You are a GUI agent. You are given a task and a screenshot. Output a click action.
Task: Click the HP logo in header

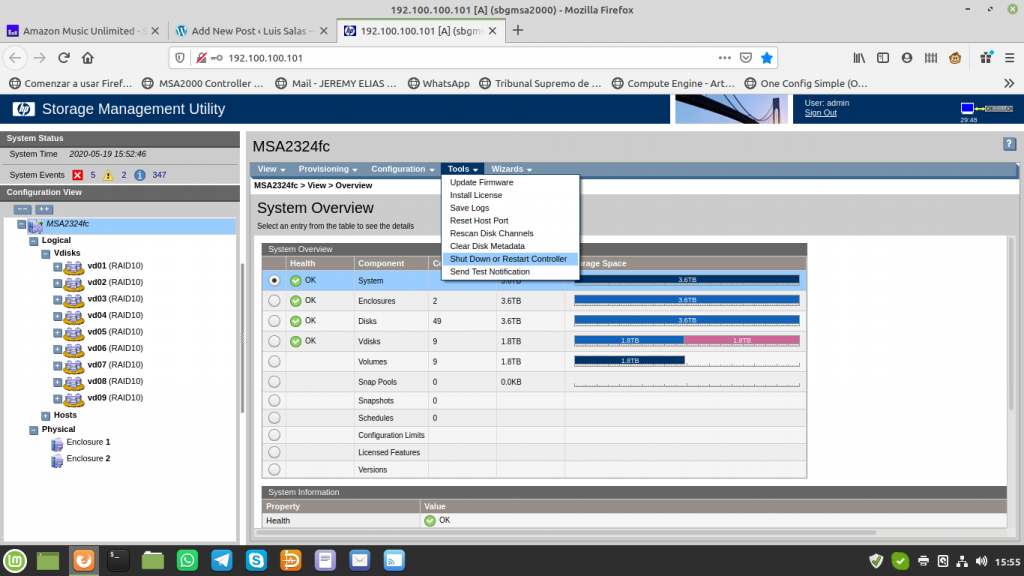24,109
